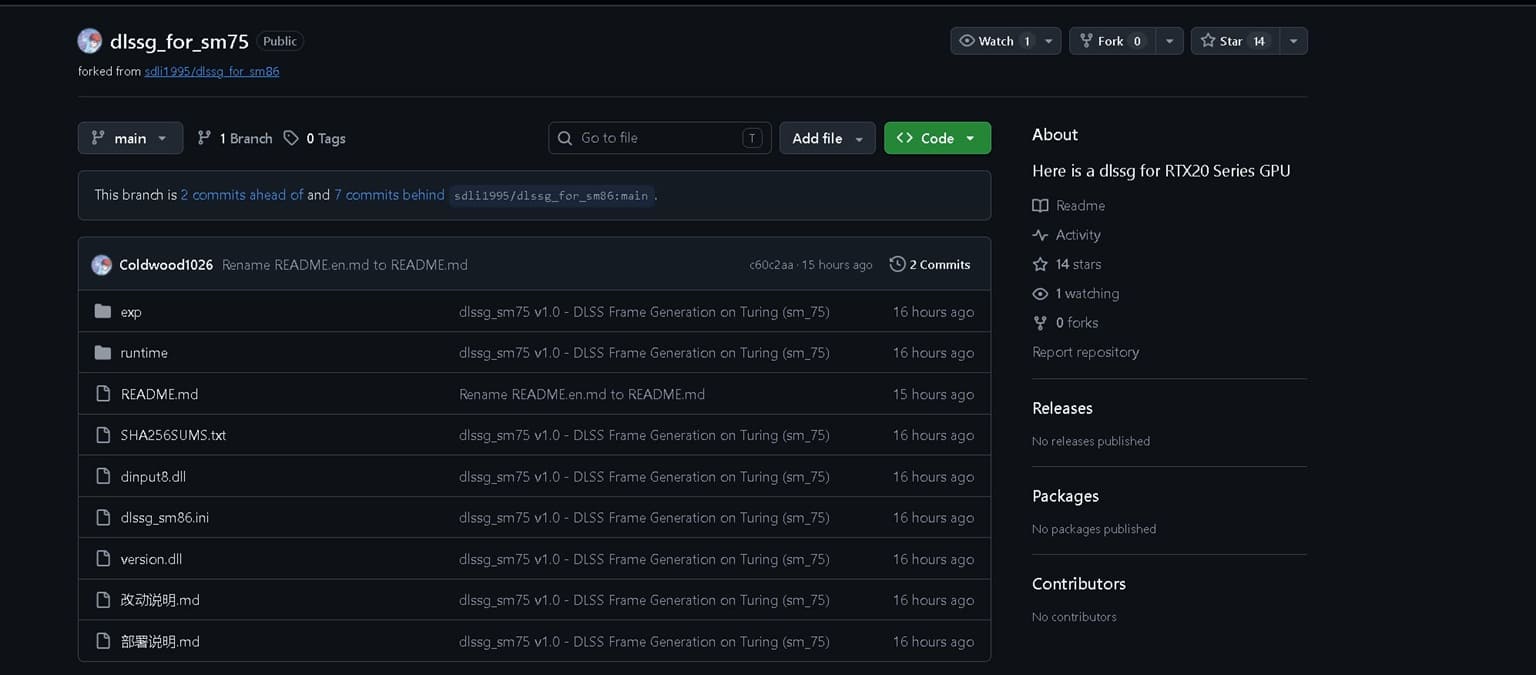Click the branch icon beside 1 Branch
The height and width of the screenshot is (675, 1536).
point(204,138)
